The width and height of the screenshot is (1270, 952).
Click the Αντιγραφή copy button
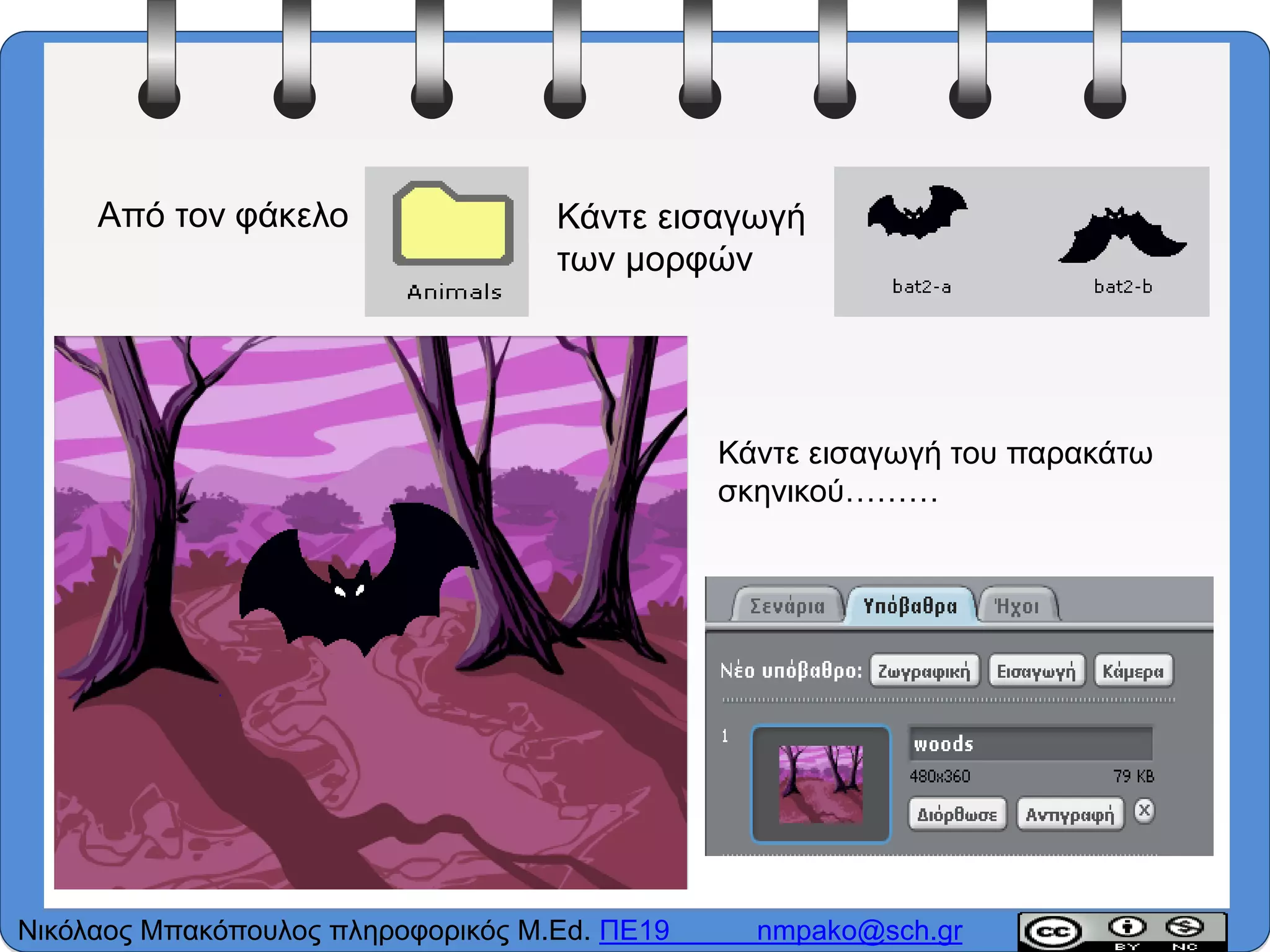click(1070, 814)
